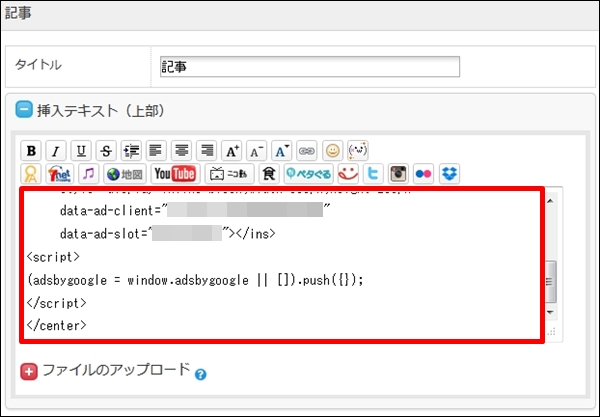Screen dimensions: 600x417
Task: Click the '</script>' line
Action: coord(57,303)
